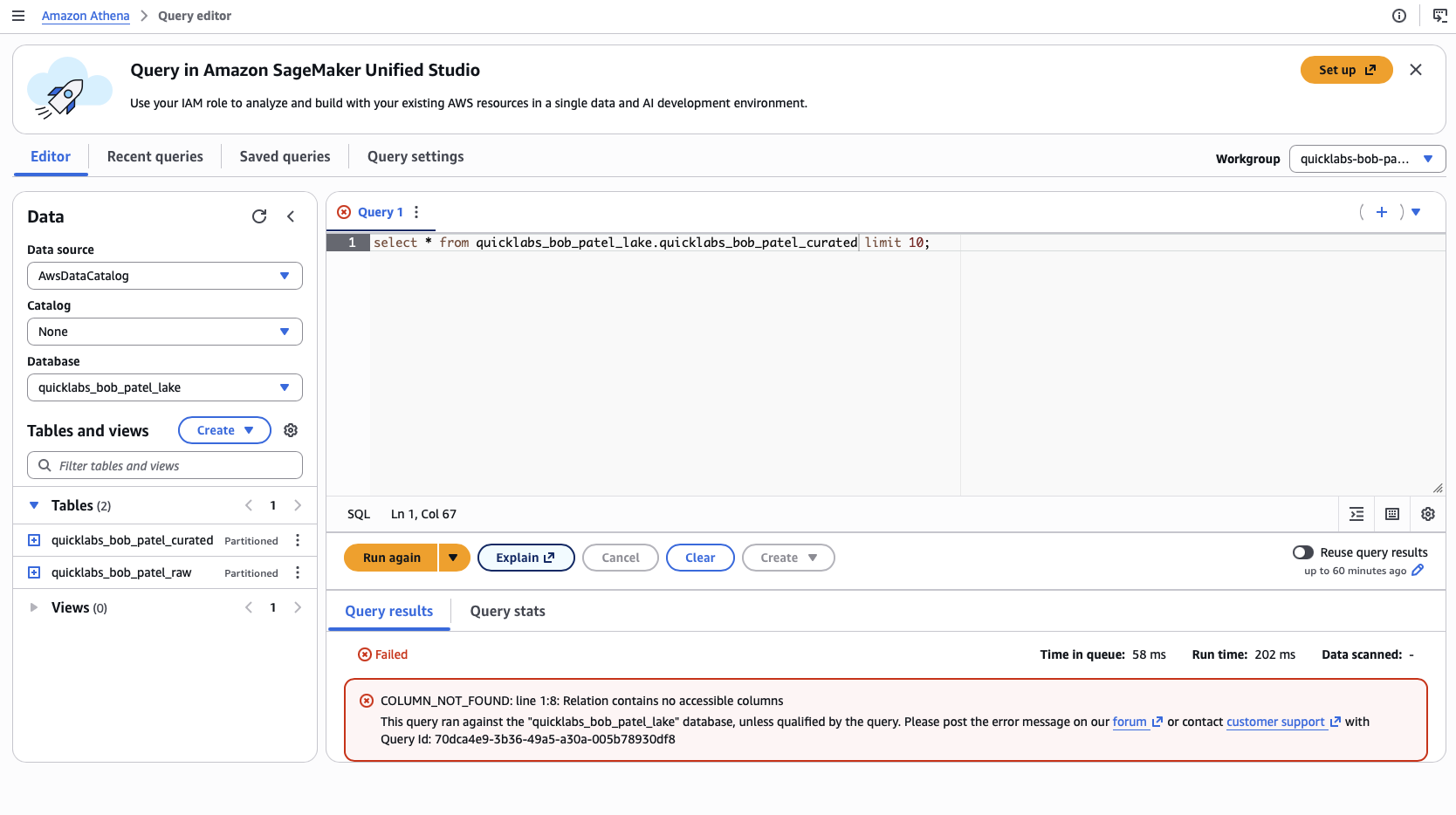Switch to Saved queries tab
This screenshot has width=1456, height=815.
click(285, 156)
